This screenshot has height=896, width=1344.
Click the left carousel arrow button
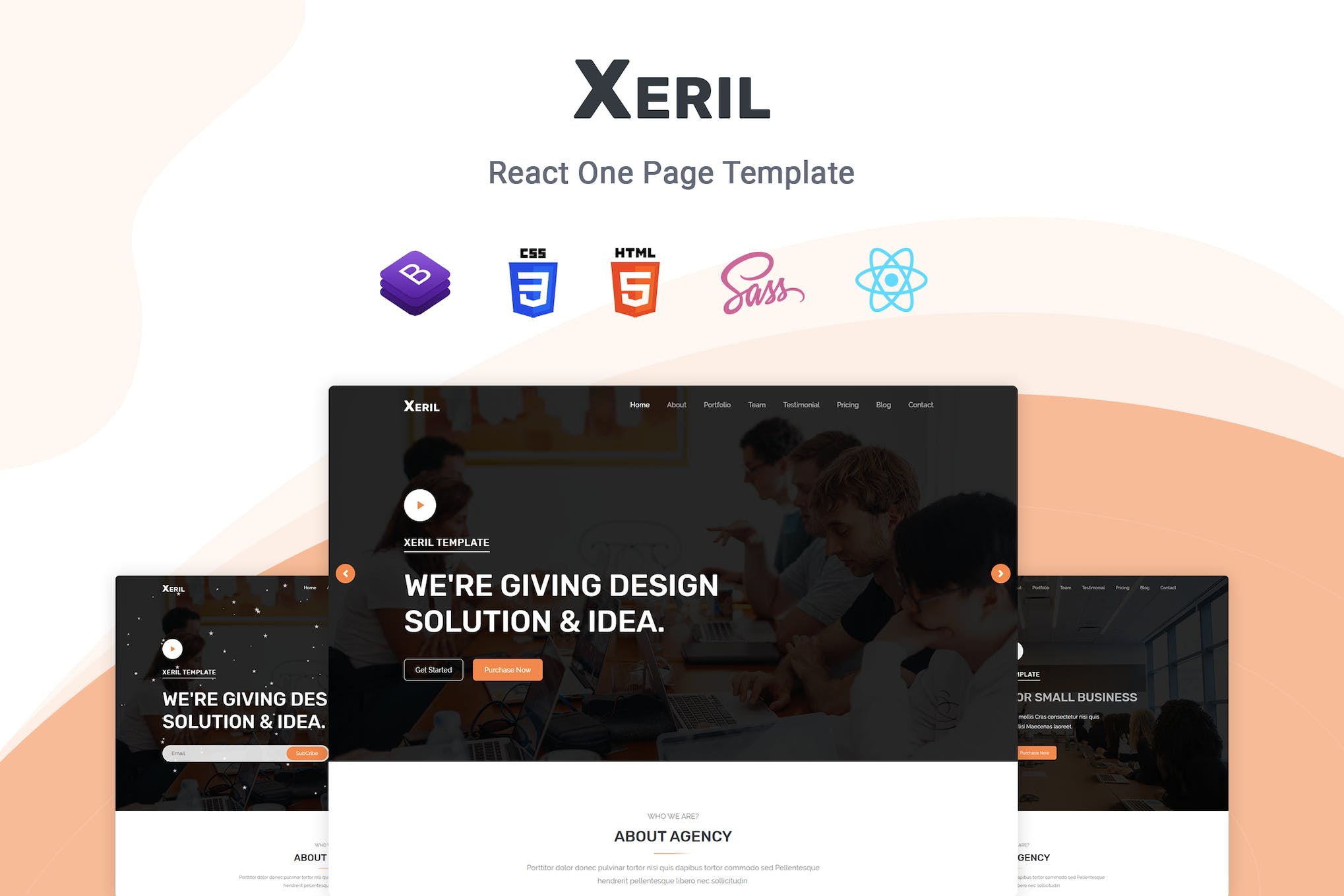tap(348, 572)
